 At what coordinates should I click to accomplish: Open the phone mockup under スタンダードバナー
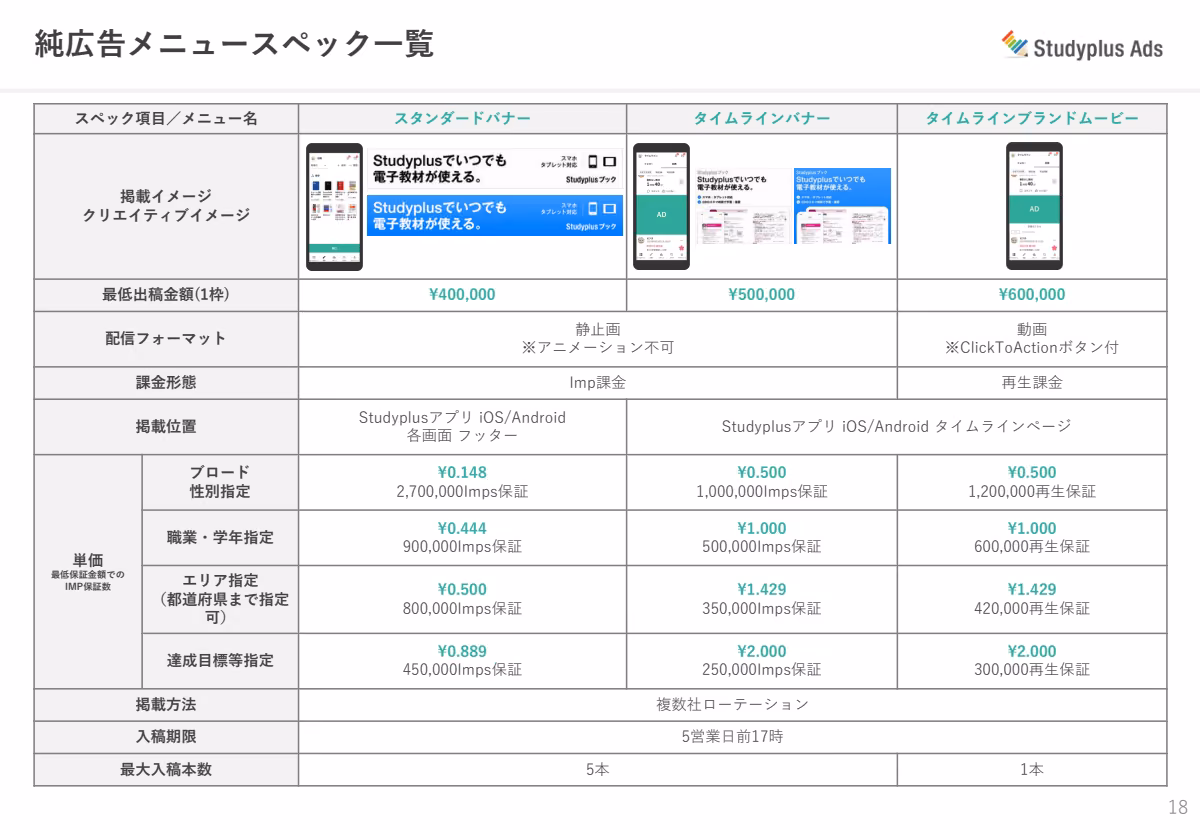coord(334,207)
